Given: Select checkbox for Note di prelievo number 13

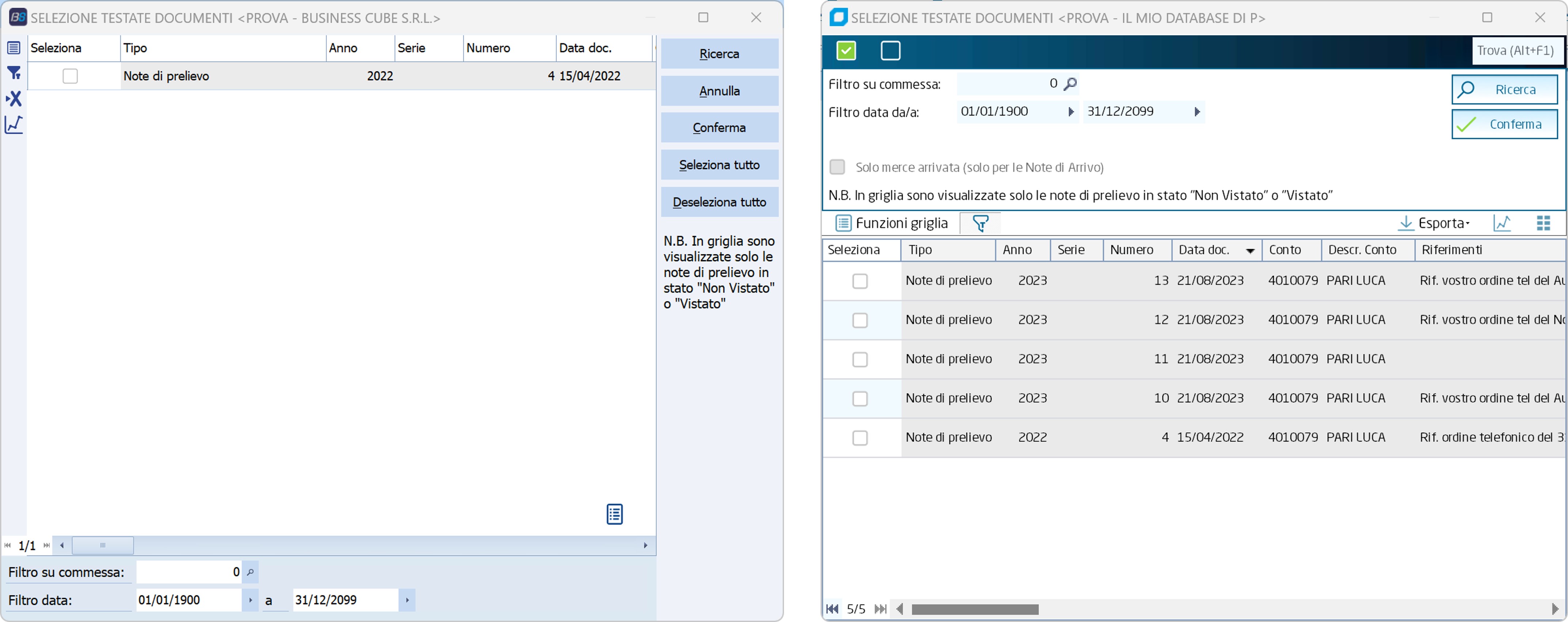Looking at the screenshot, I should pos(860,281).
